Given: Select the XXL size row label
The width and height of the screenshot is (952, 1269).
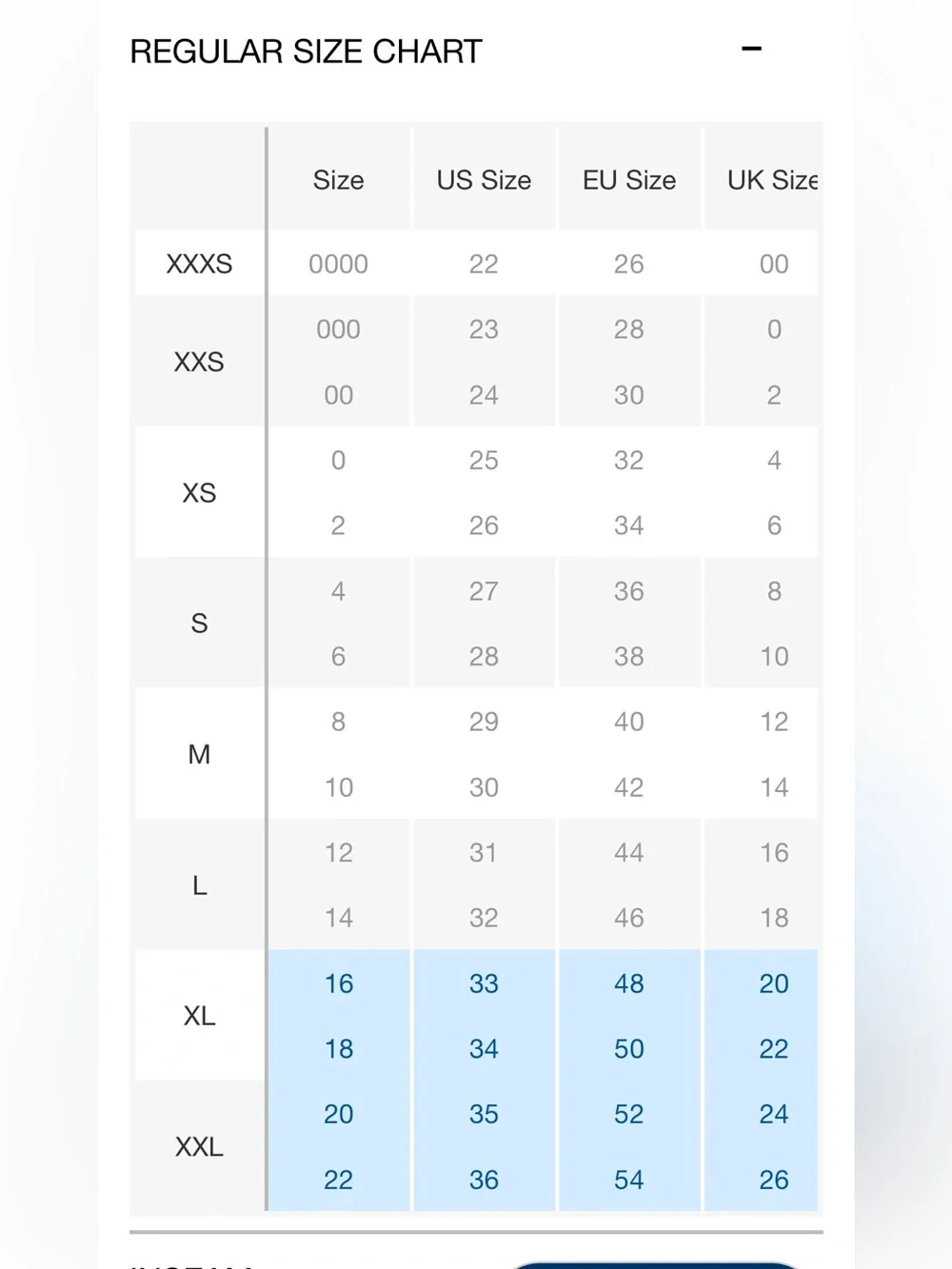Looking at the screenshot, I should [199, 1146].
